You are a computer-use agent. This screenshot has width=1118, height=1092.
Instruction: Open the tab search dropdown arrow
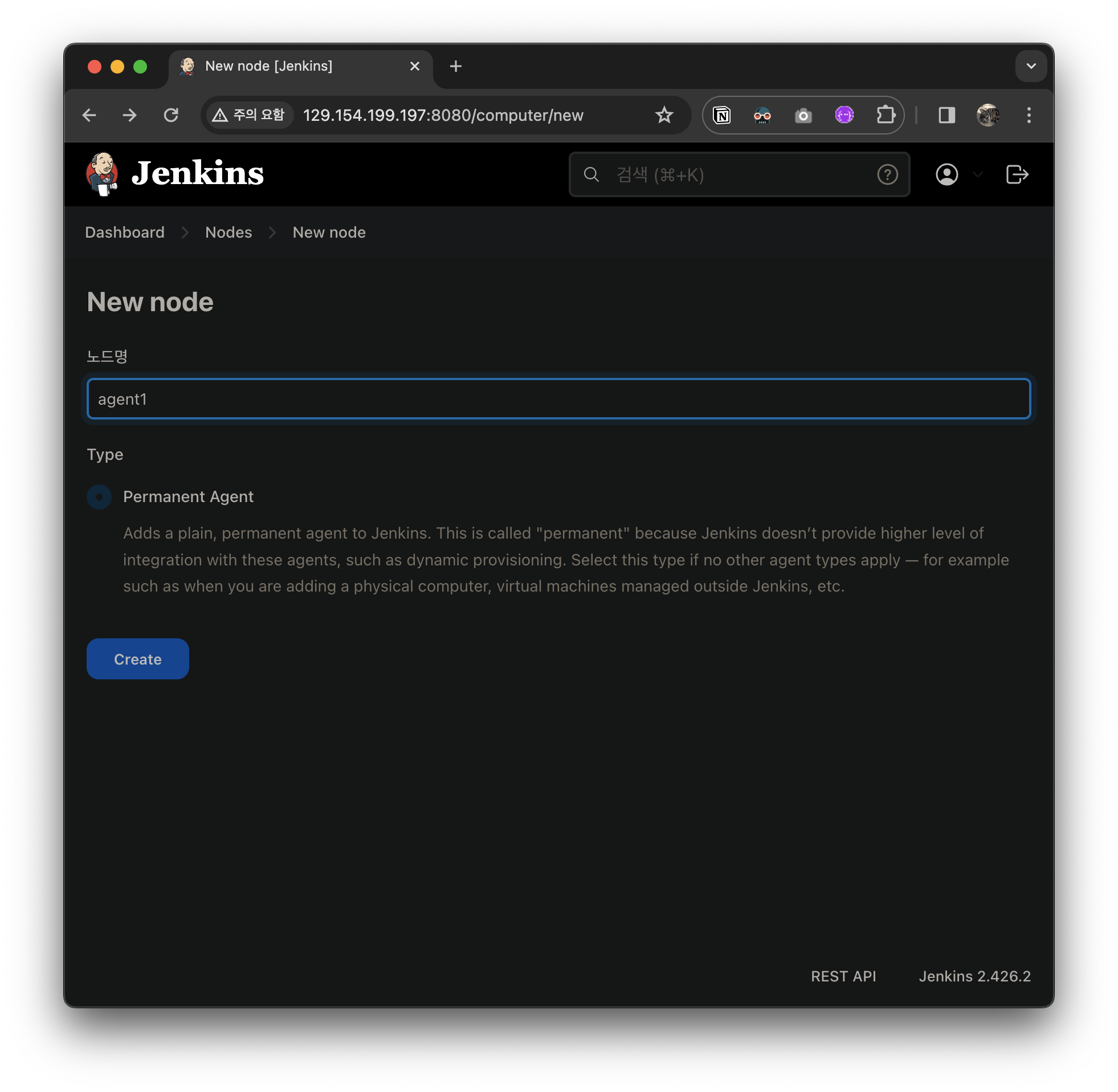1030,66
